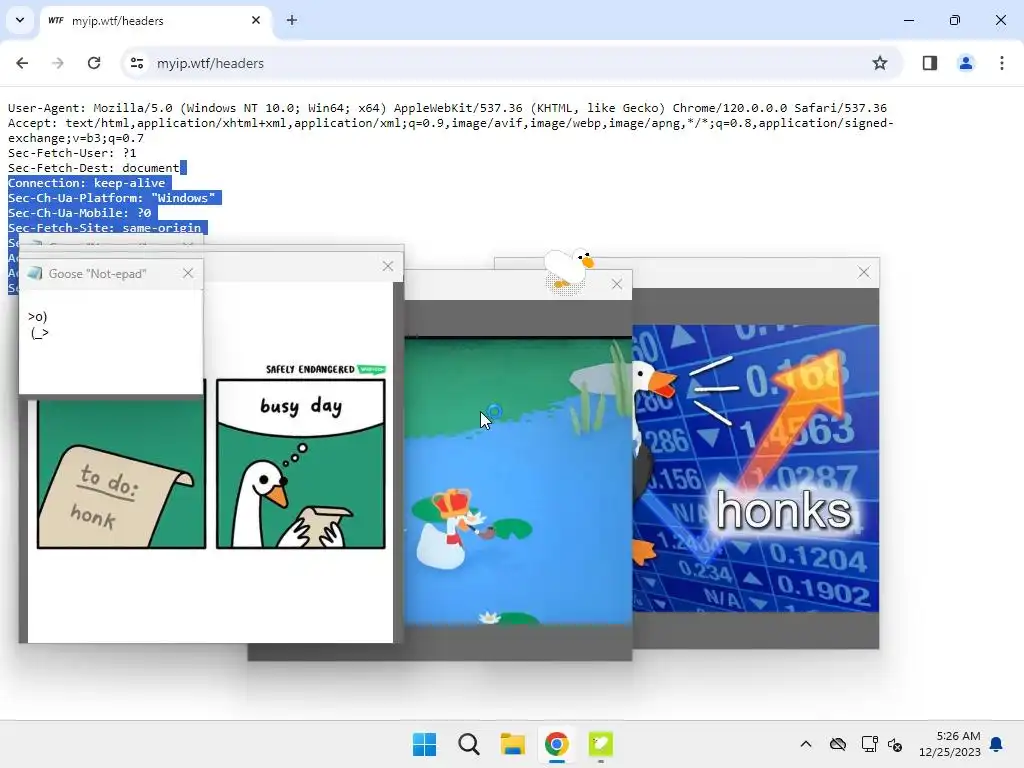Image resolution: width=1024 pixels, height=768 pixels.
Task: Close the Goose Not-epad window
Action: (188, 273)
